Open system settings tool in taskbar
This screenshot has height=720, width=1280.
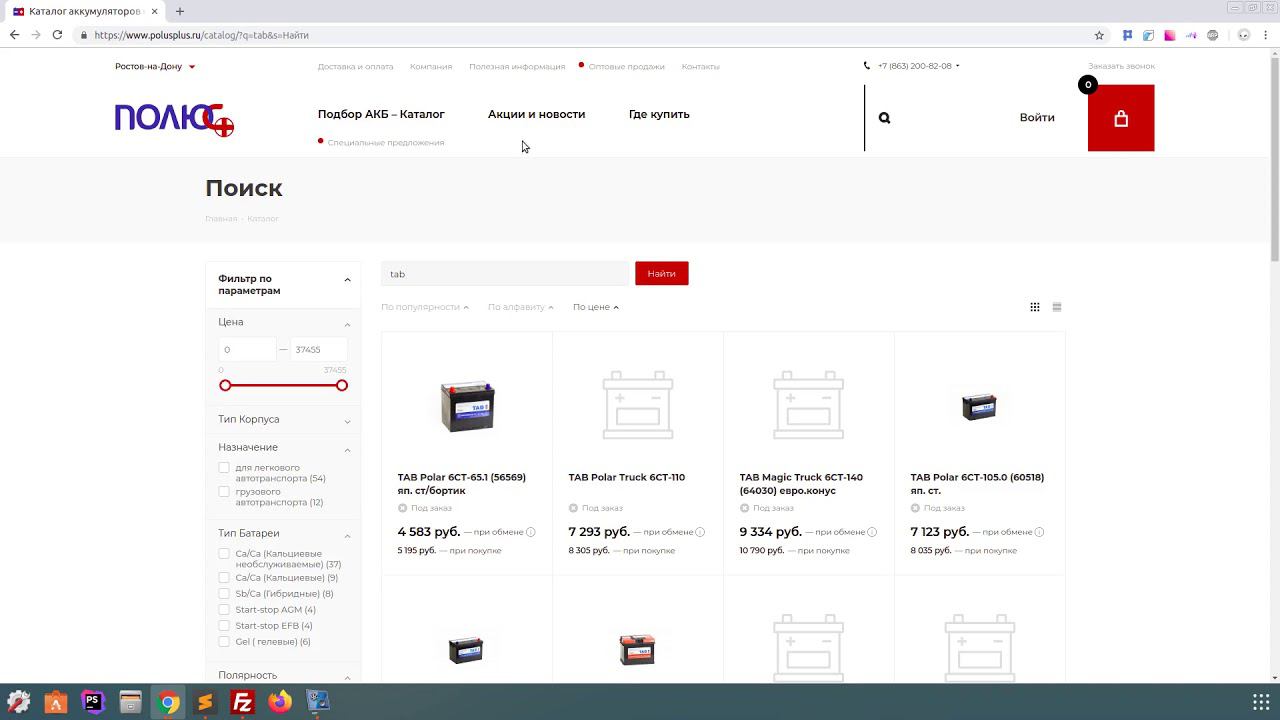[18, 702]
